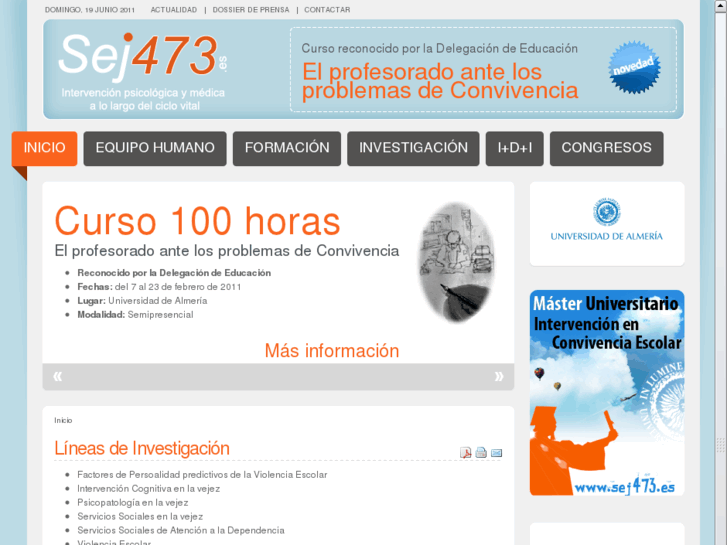Click the blue novedad badge
The width and height of the screenshot is (727, 545).
[634, 68]
